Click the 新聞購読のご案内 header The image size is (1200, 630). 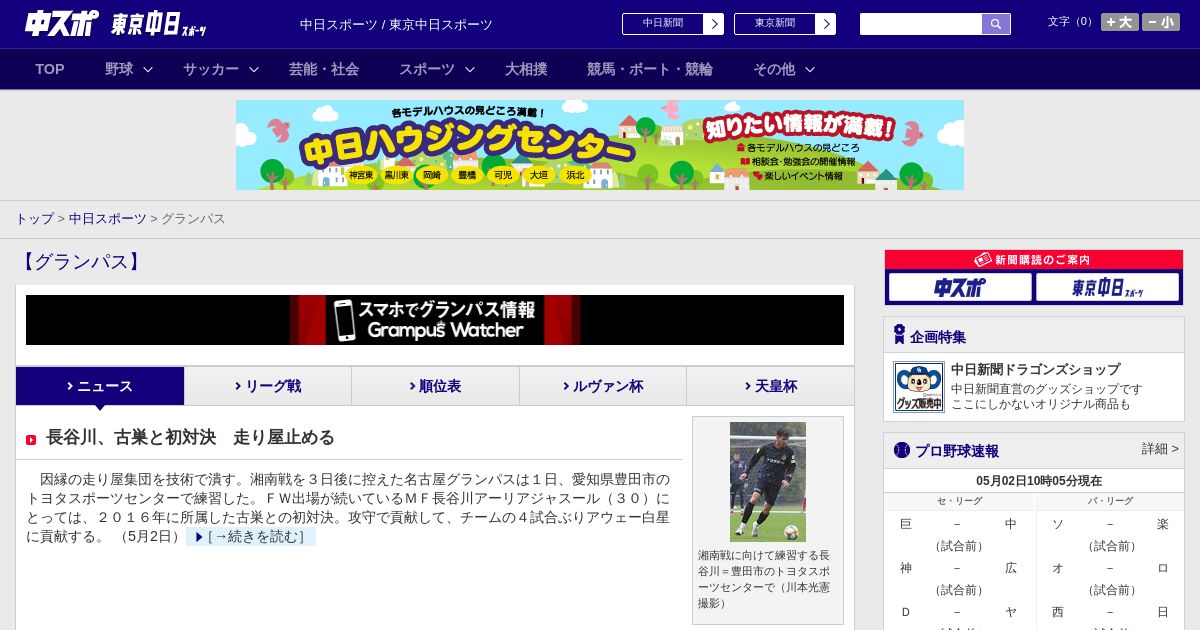coord(1034,259)
